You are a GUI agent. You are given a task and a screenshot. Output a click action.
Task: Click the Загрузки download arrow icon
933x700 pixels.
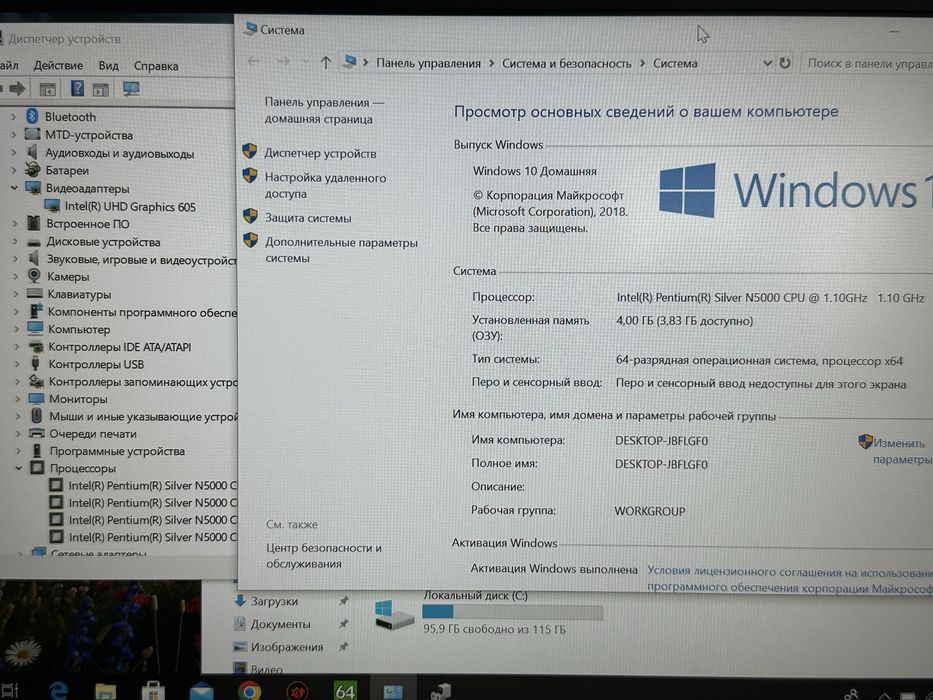point(240,600)
